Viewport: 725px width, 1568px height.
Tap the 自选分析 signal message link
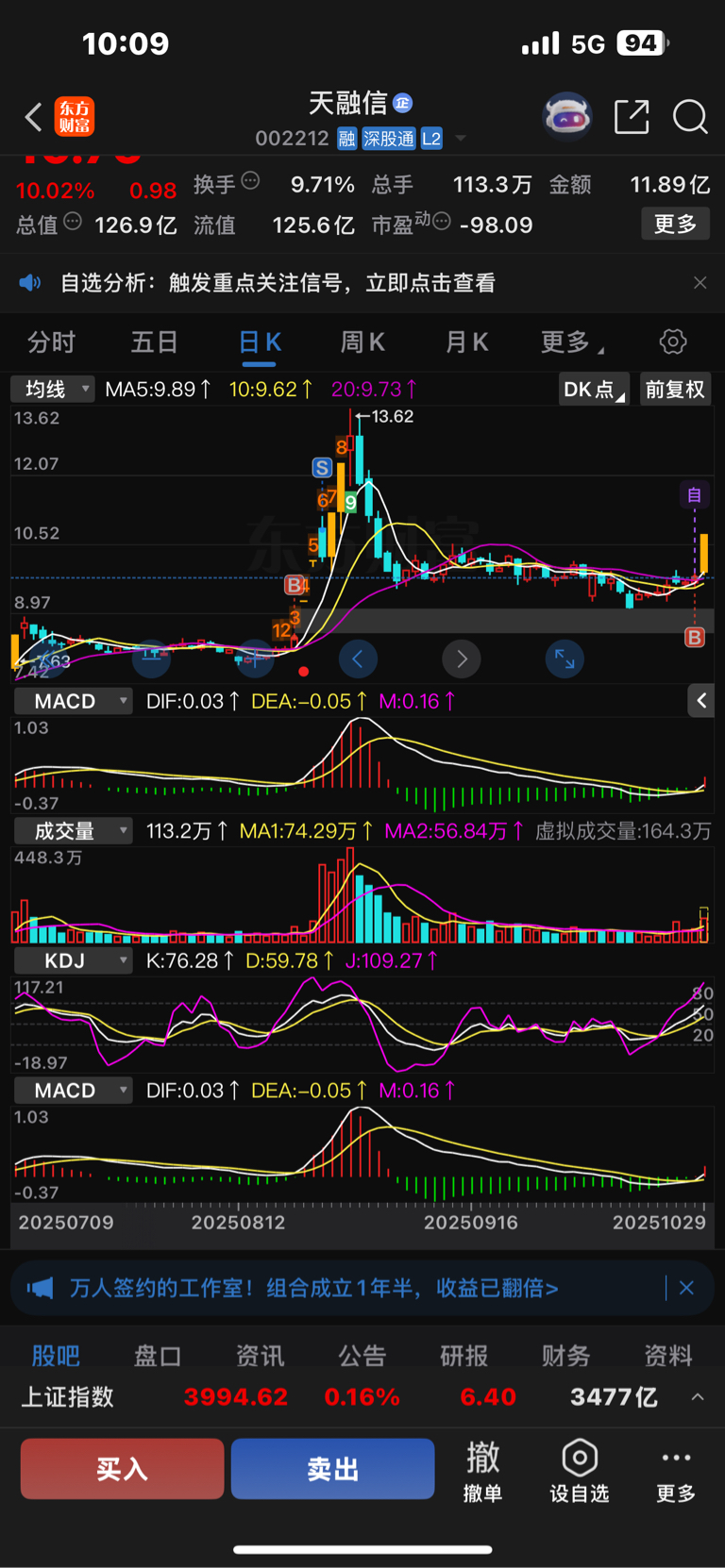[278, 282]
